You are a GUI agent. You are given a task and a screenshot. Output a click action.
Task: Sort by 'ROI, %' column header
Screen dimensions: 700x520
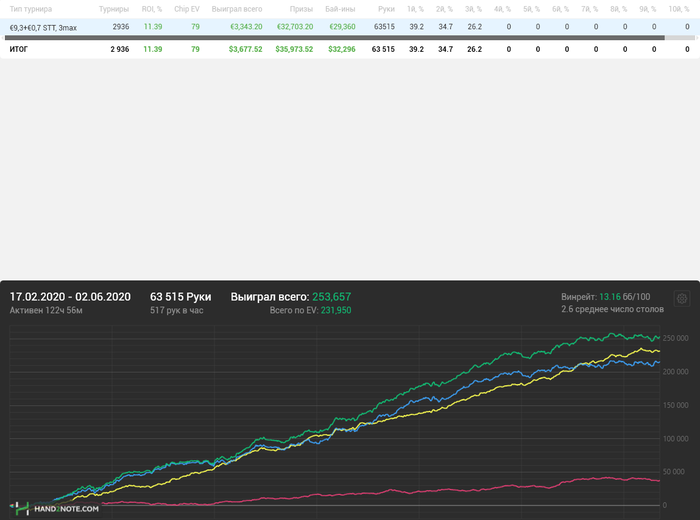[152, 9]
